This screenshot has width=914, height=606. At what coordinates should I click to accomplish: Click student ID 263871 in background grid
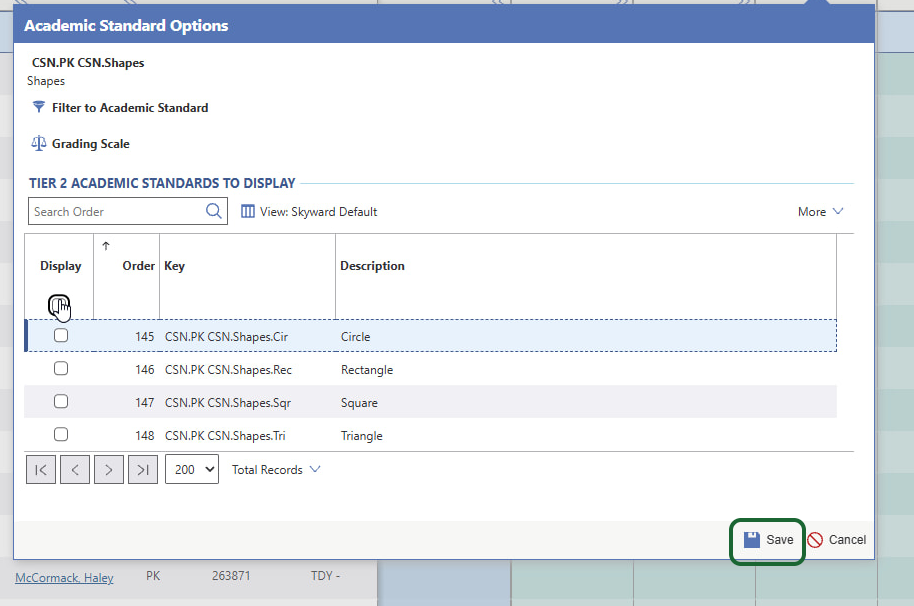(x=231, y=576)
